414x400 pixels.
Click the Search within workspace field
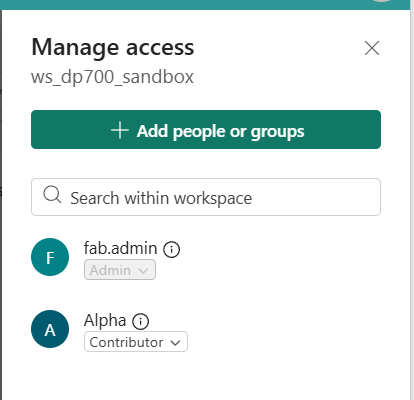[206, 197]
